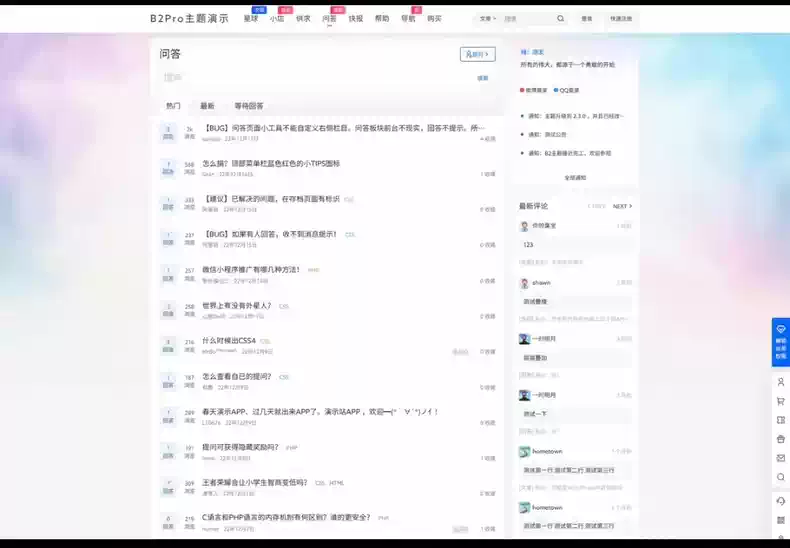Go to the 星球 menu item
Screen dimensions: 790x548
251,19
